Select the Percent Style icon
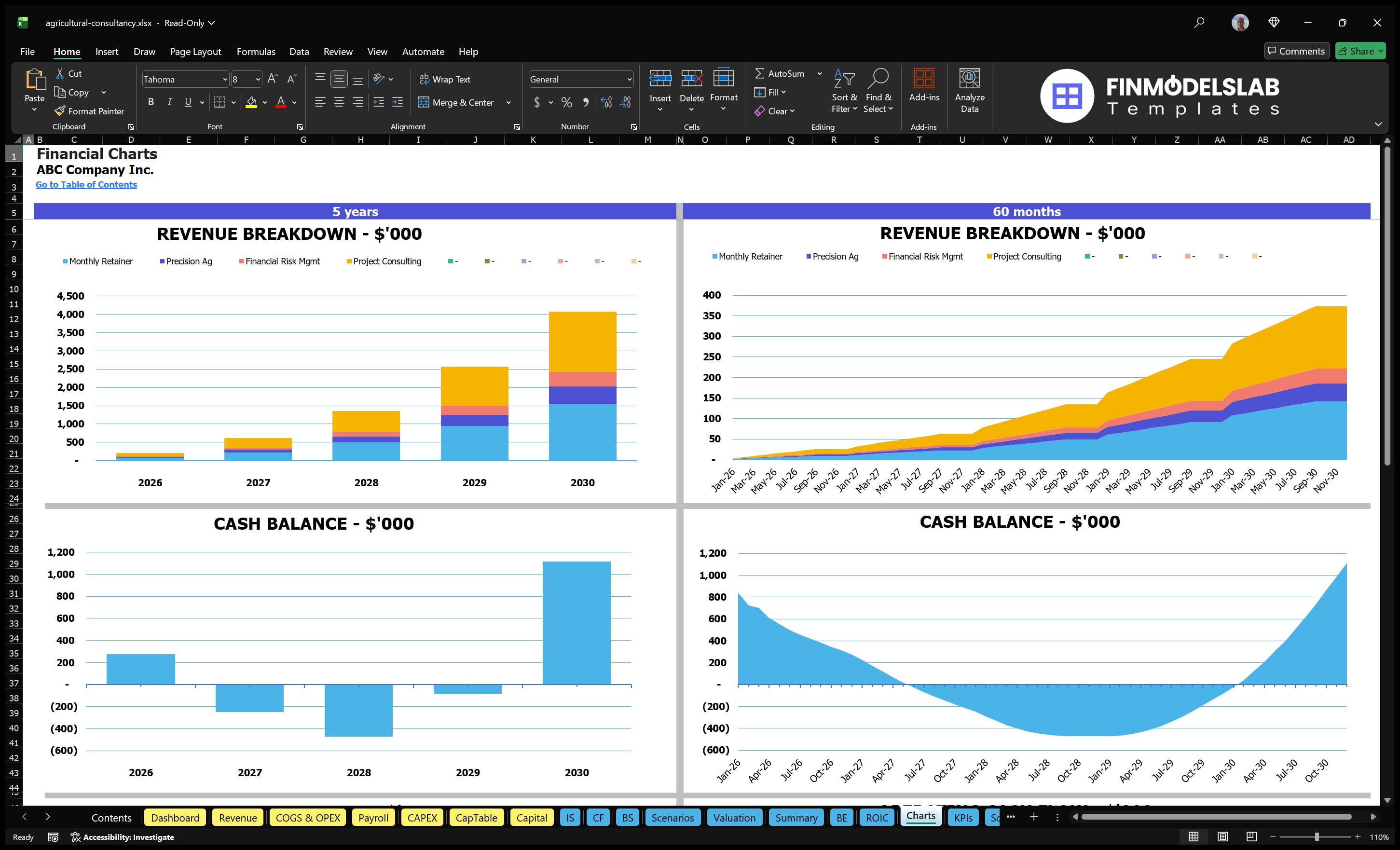Viewport: 1400px width, 850px height. pyautogui.click(x=566, y=103)
